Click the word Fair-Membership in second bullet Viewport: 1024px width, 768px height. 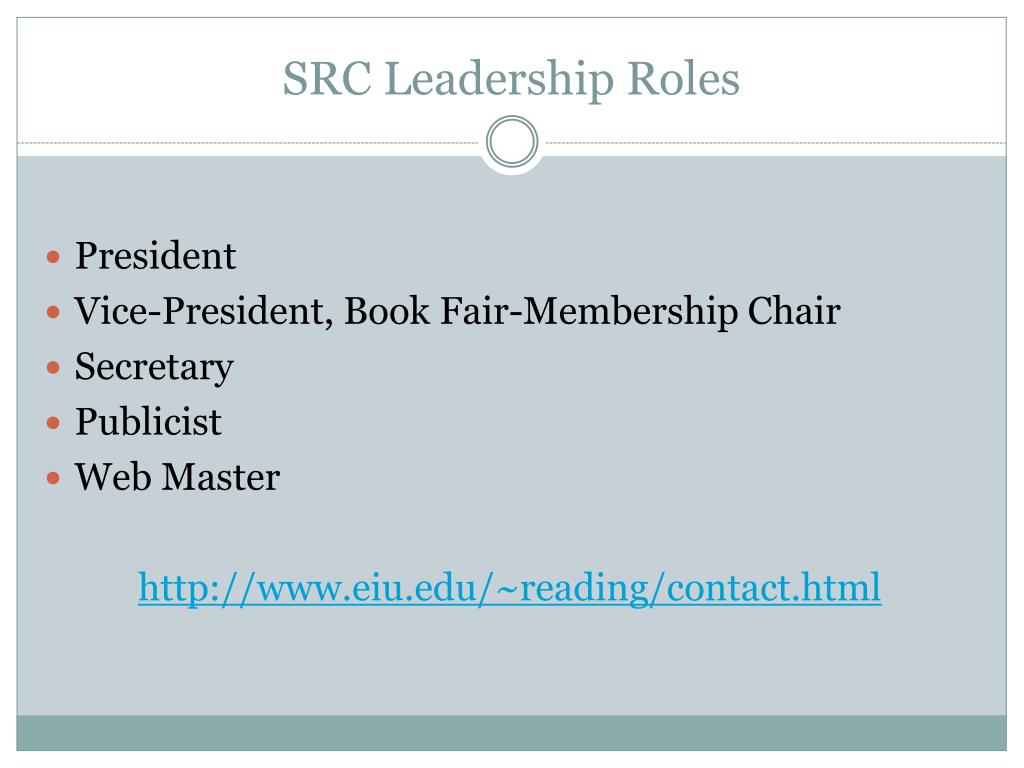click(x=588, y=311)
